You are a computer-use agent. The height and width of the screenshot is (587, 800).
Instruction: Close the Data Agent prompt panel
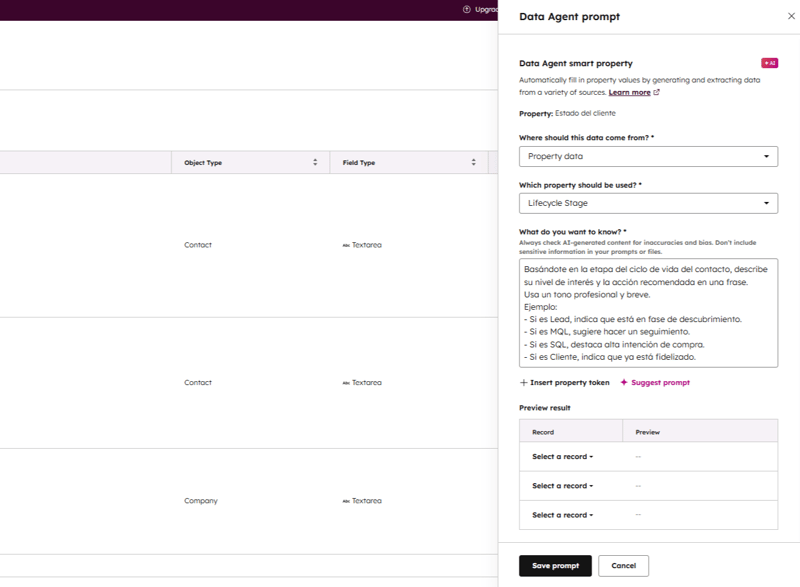tap(778, 17)
